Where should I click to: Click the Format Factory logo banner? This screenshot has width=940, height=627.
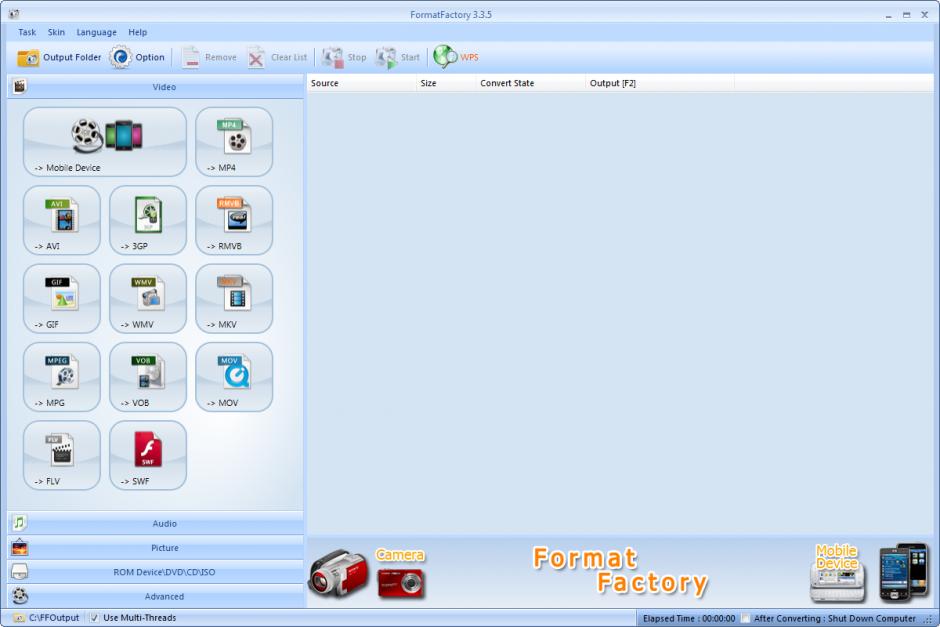point(620,571)
